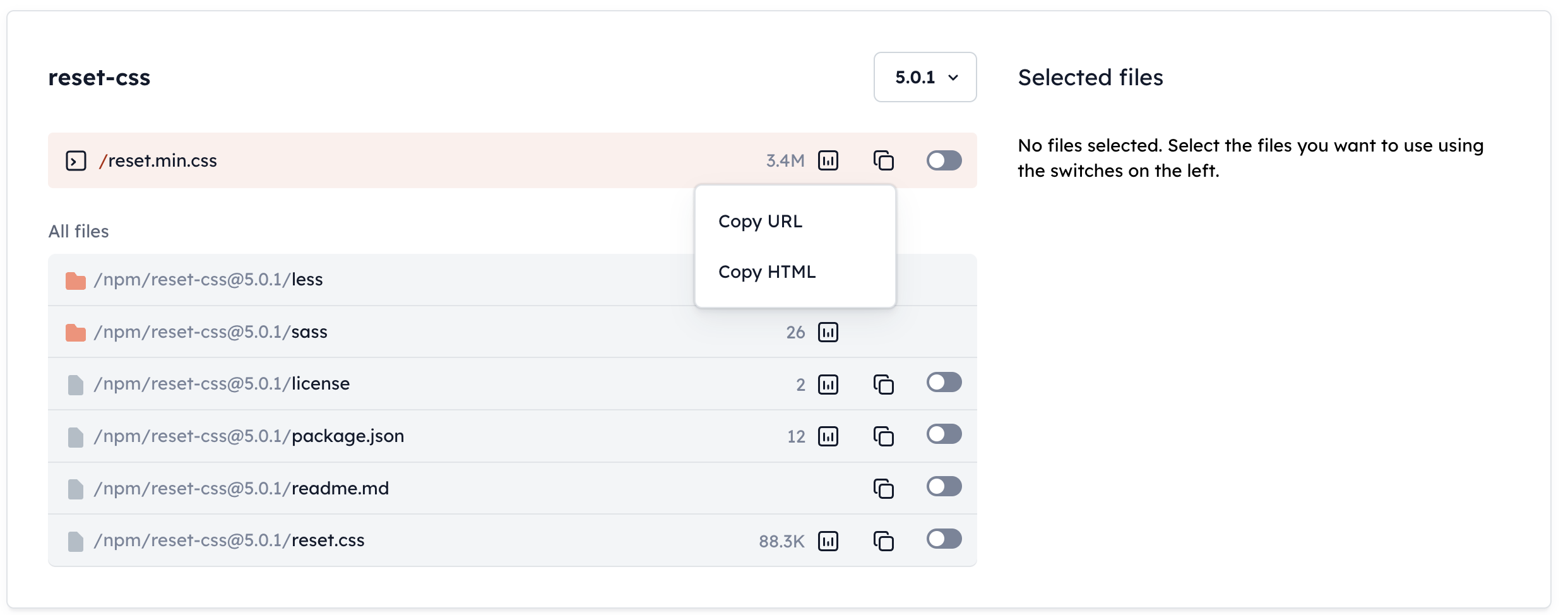Screen dimensions: 1568x615
Task: Expand the less folder
Action: (306, 280)
